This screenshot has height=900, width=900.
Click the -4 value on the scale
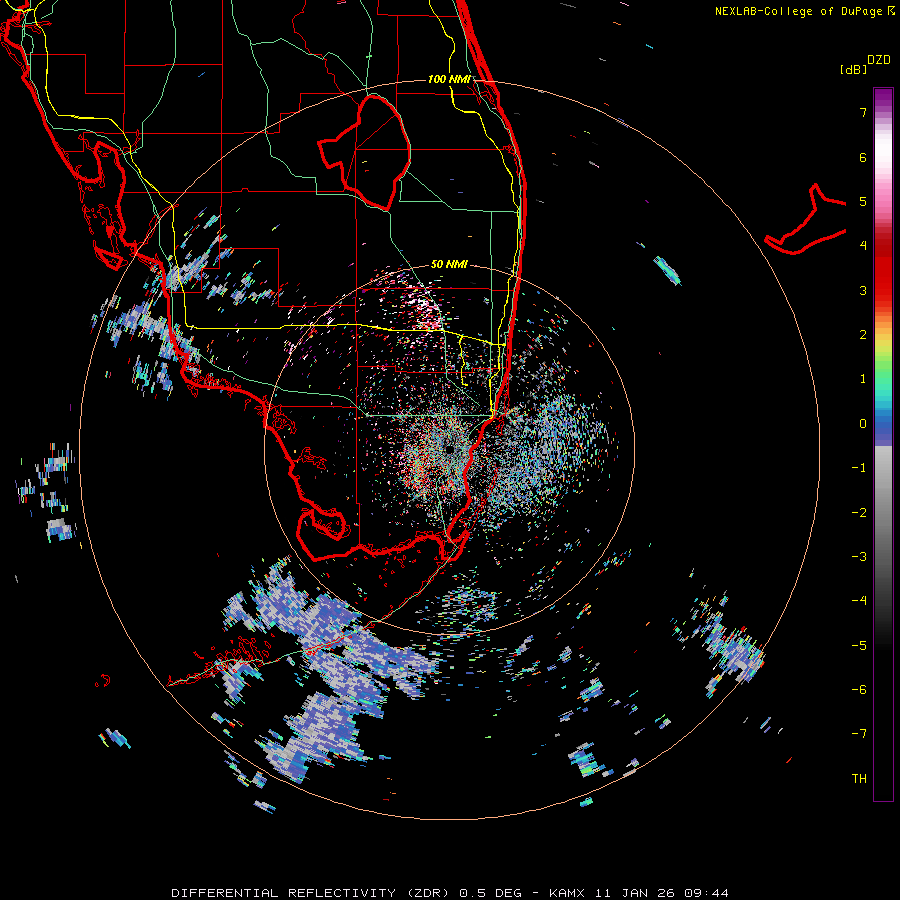point(859,601)
